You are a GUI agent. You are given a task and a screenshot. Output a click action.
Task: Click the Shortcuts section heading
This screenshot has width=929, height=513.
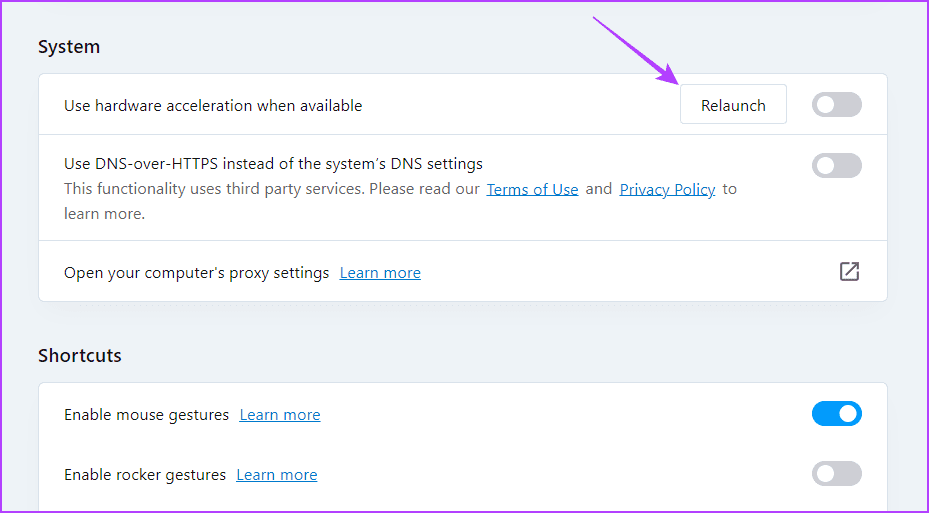point(80,355)
